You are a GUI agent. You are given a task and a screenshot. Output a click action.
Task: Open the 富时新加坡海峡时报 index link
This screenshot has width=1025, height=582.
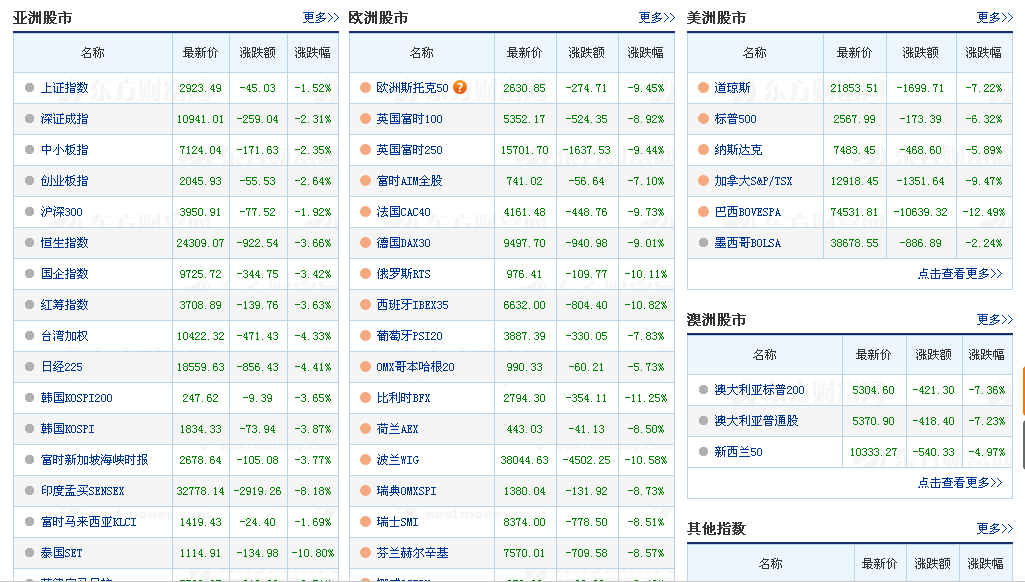coord(95,460)
